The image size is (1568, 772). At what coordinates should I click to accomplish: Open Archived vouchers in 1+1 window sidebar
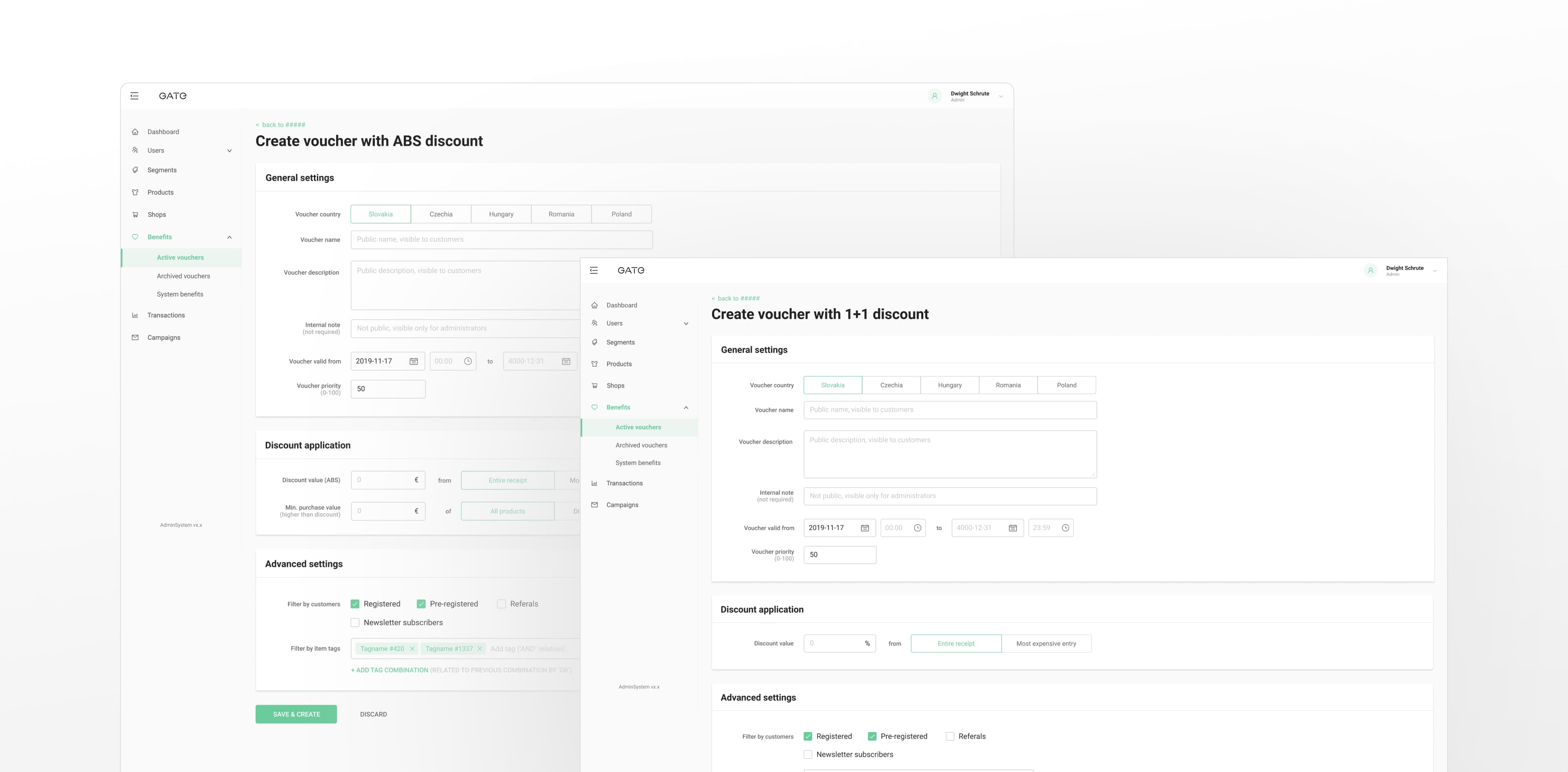click(x=641, y=445)
